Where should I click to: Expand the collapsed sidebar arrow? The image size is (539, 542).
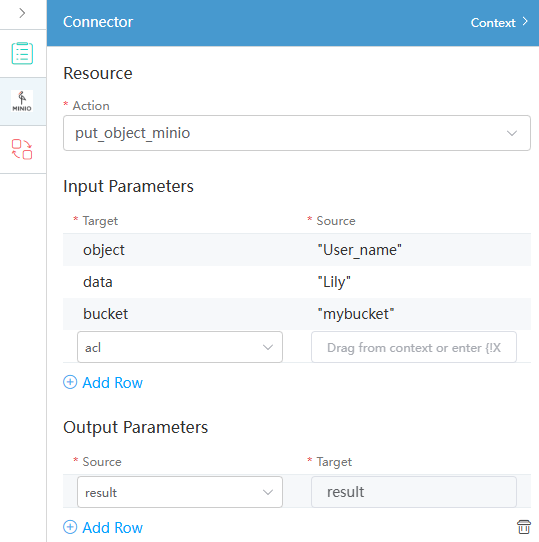pyautogui.click(x=22, y=13)
